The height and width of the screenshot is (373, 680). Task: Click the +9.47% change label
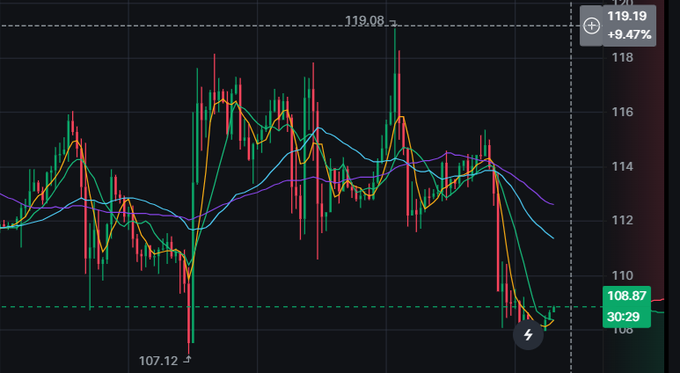(x=629, y=34)
